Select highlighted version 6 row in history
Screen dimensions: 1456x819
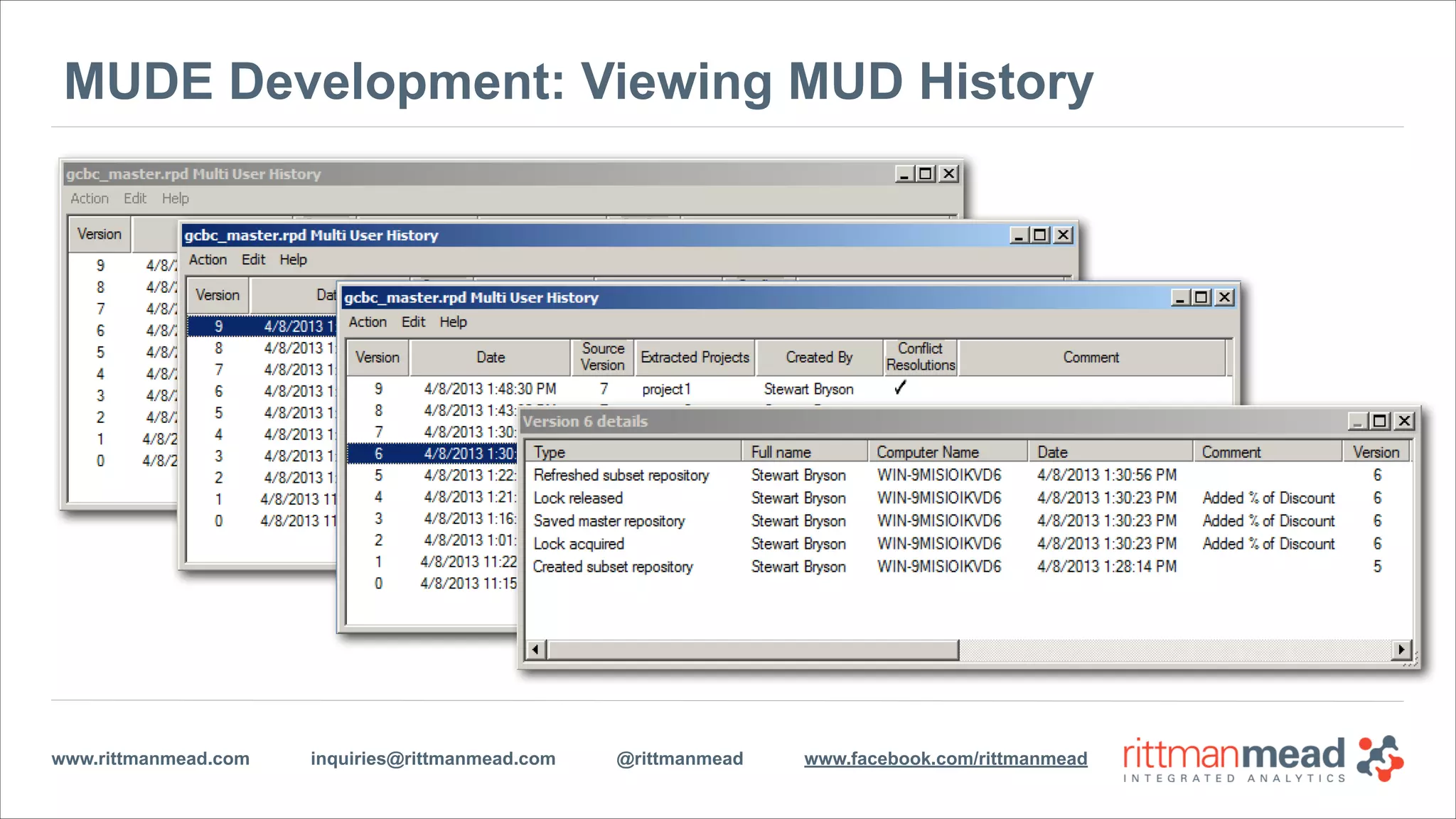coord(431,454)
